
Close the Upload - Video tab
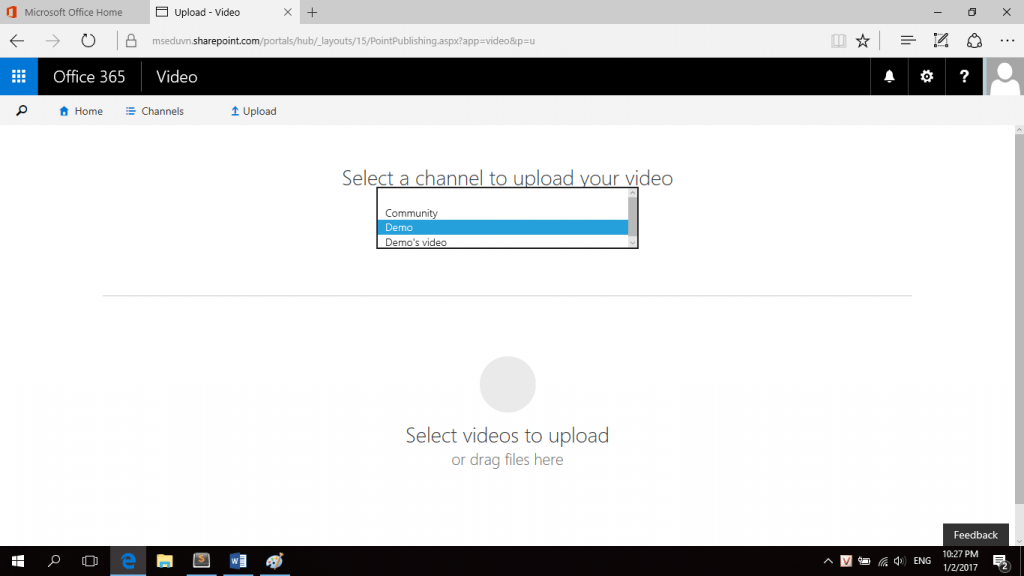click(x=287, y=12)
